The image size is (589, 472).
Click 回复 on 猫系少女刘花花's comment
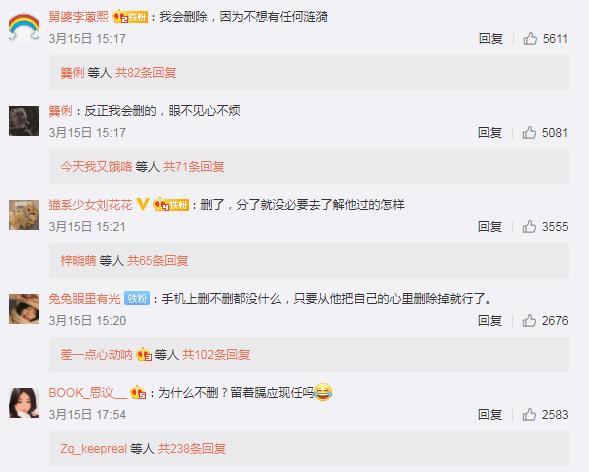490,226
